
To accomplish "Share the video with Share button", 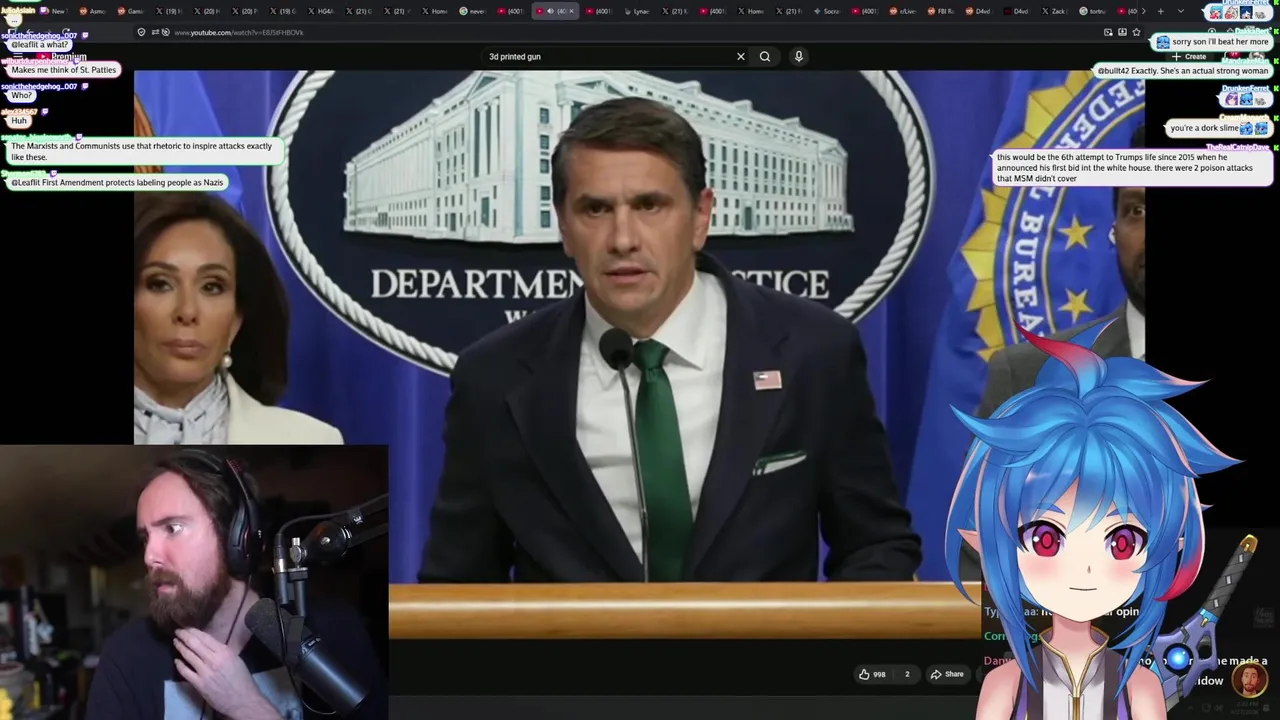I will [947, 674].
